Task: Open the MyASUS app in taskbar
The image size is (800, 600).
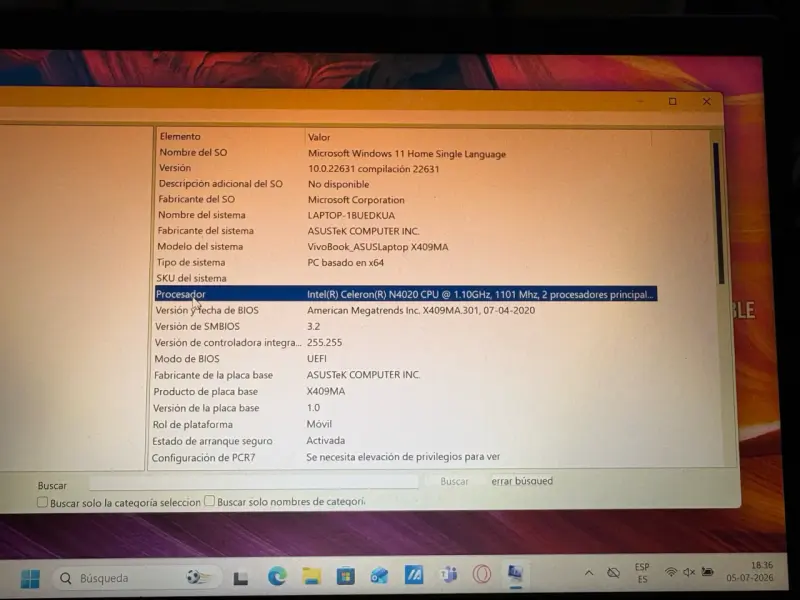Action: point(414,575)
